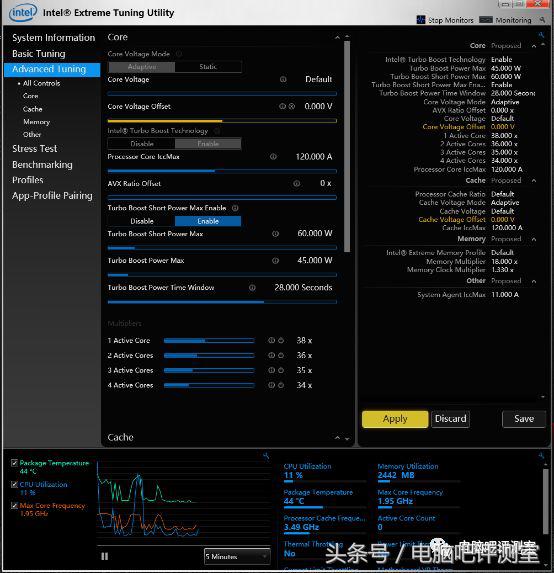Screen dimensions: 554x573
Task: Disable Intel Turbo Boost Technology
Action: tap(141, 144)
